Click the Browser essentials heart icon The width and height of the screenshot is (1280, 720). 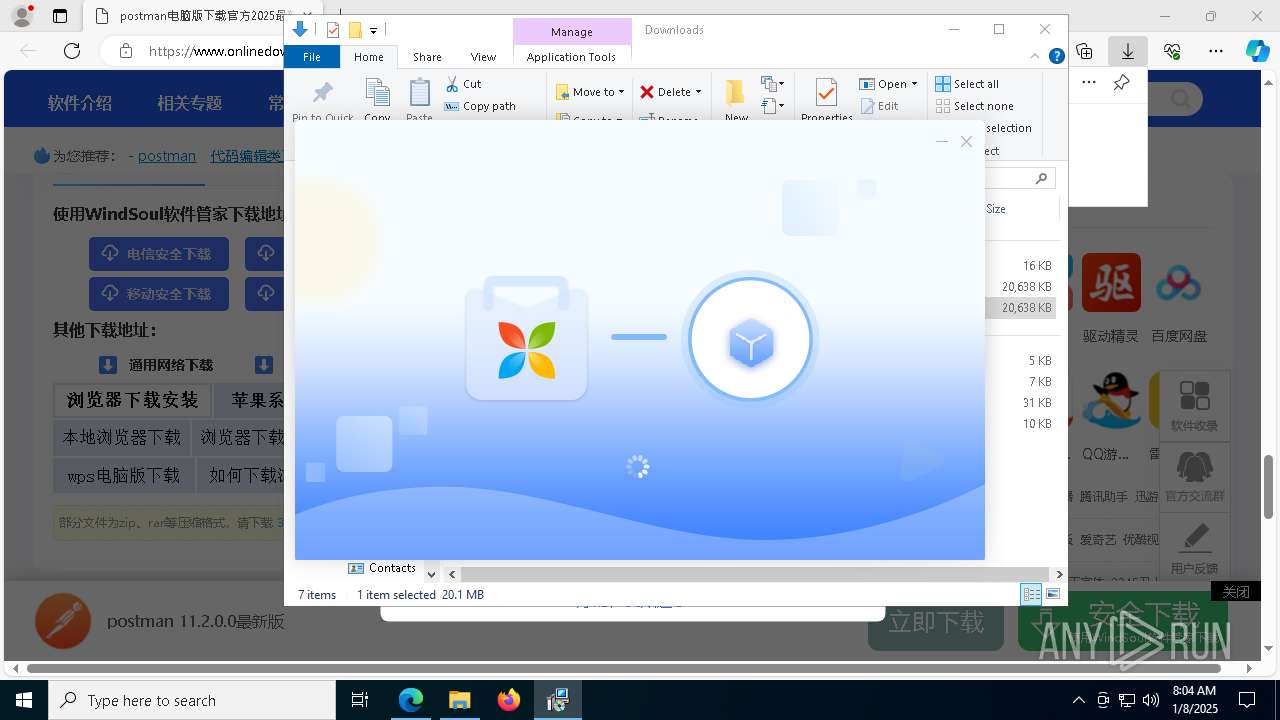[1172, 50]
